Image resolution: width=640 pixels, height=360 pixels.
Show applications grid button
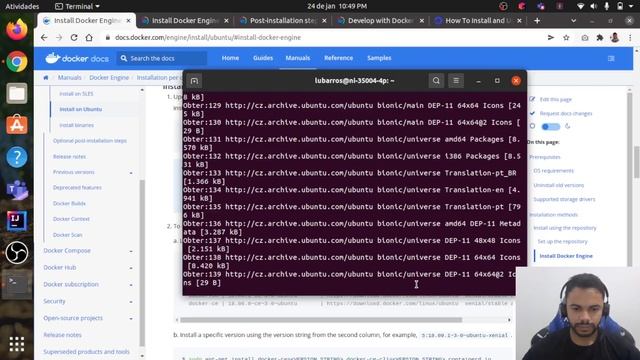(17, 344)
